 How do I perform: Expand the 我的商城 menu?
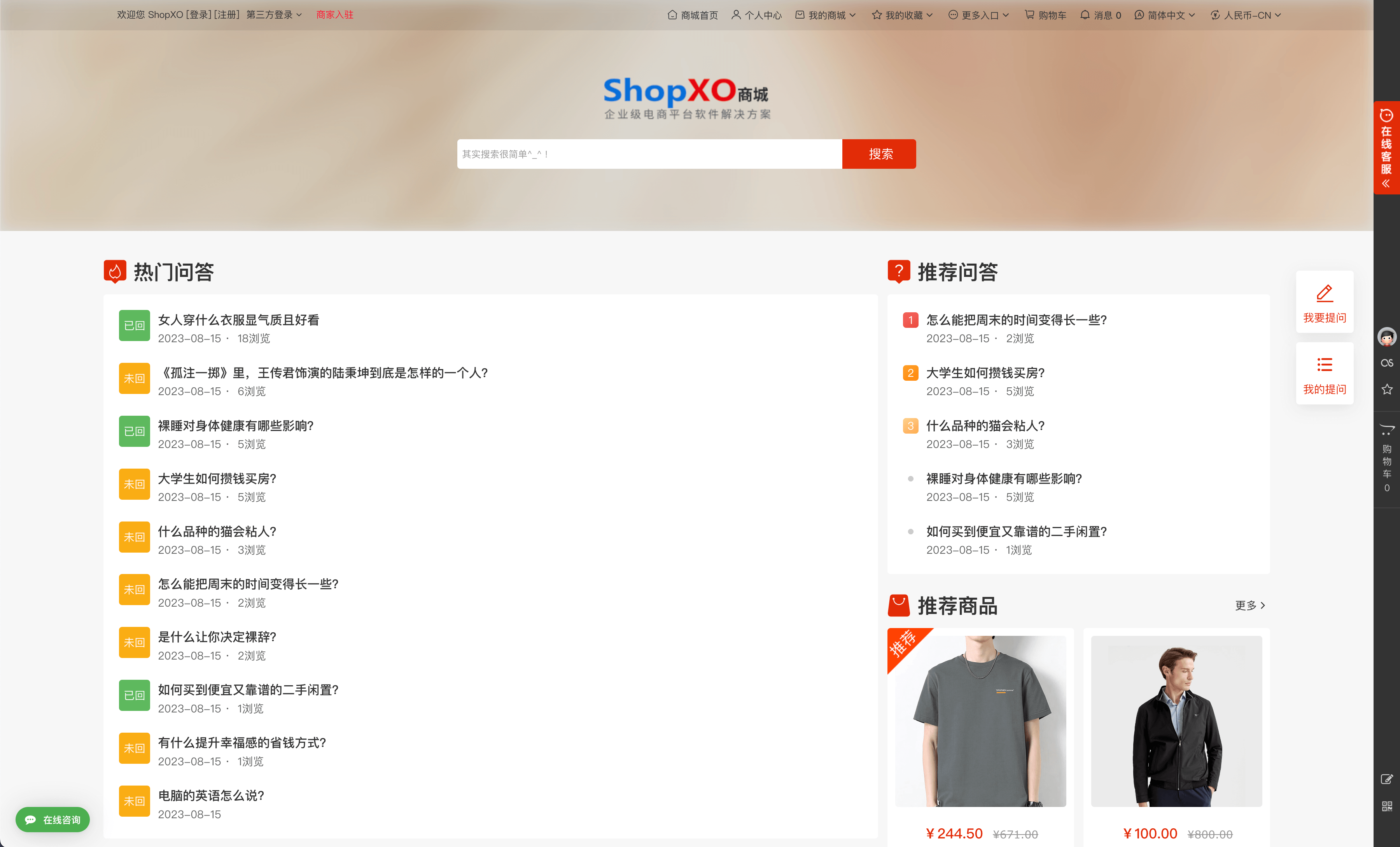(826, 15)
